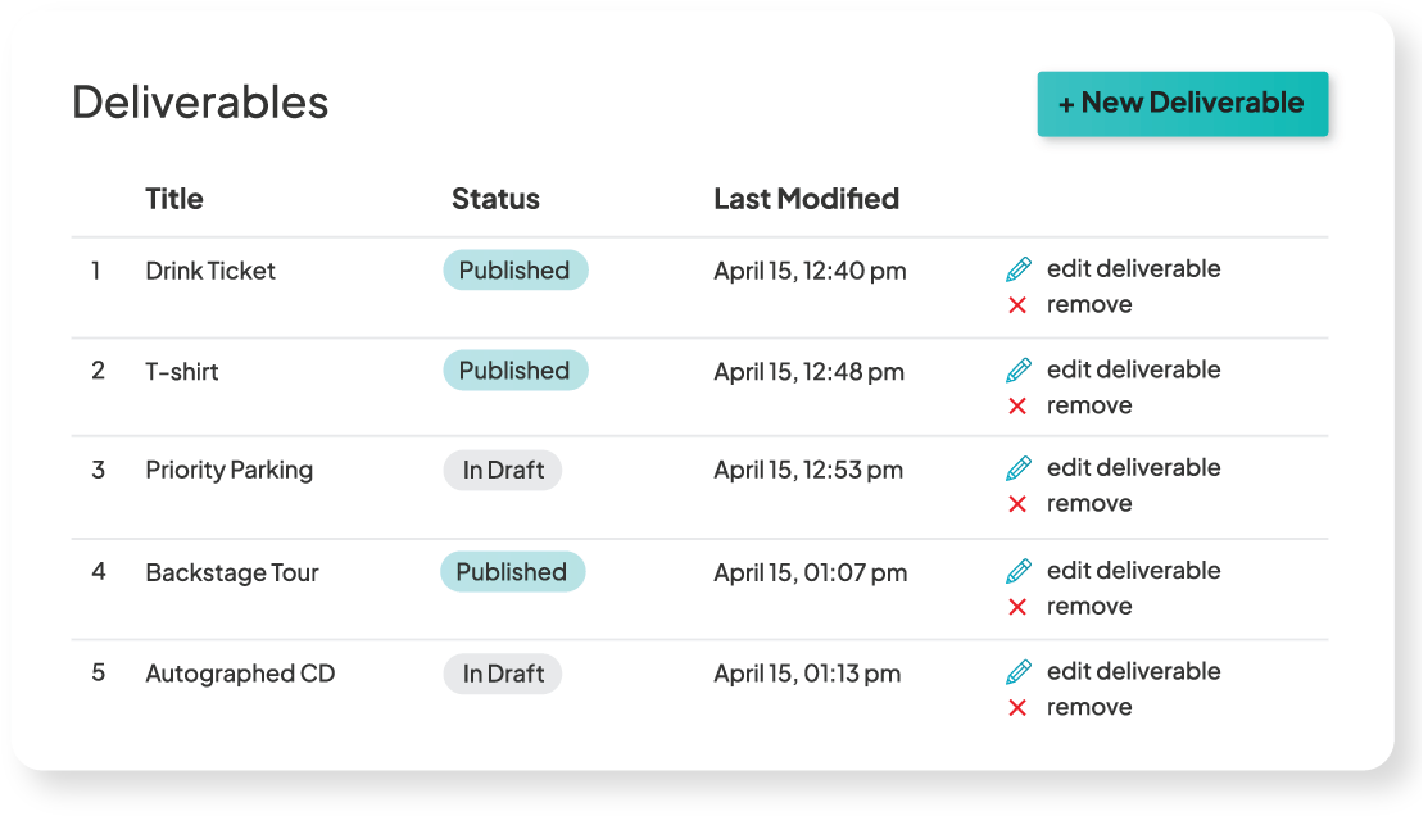
Task: Click the Title column header
Action: pos(174,199)
